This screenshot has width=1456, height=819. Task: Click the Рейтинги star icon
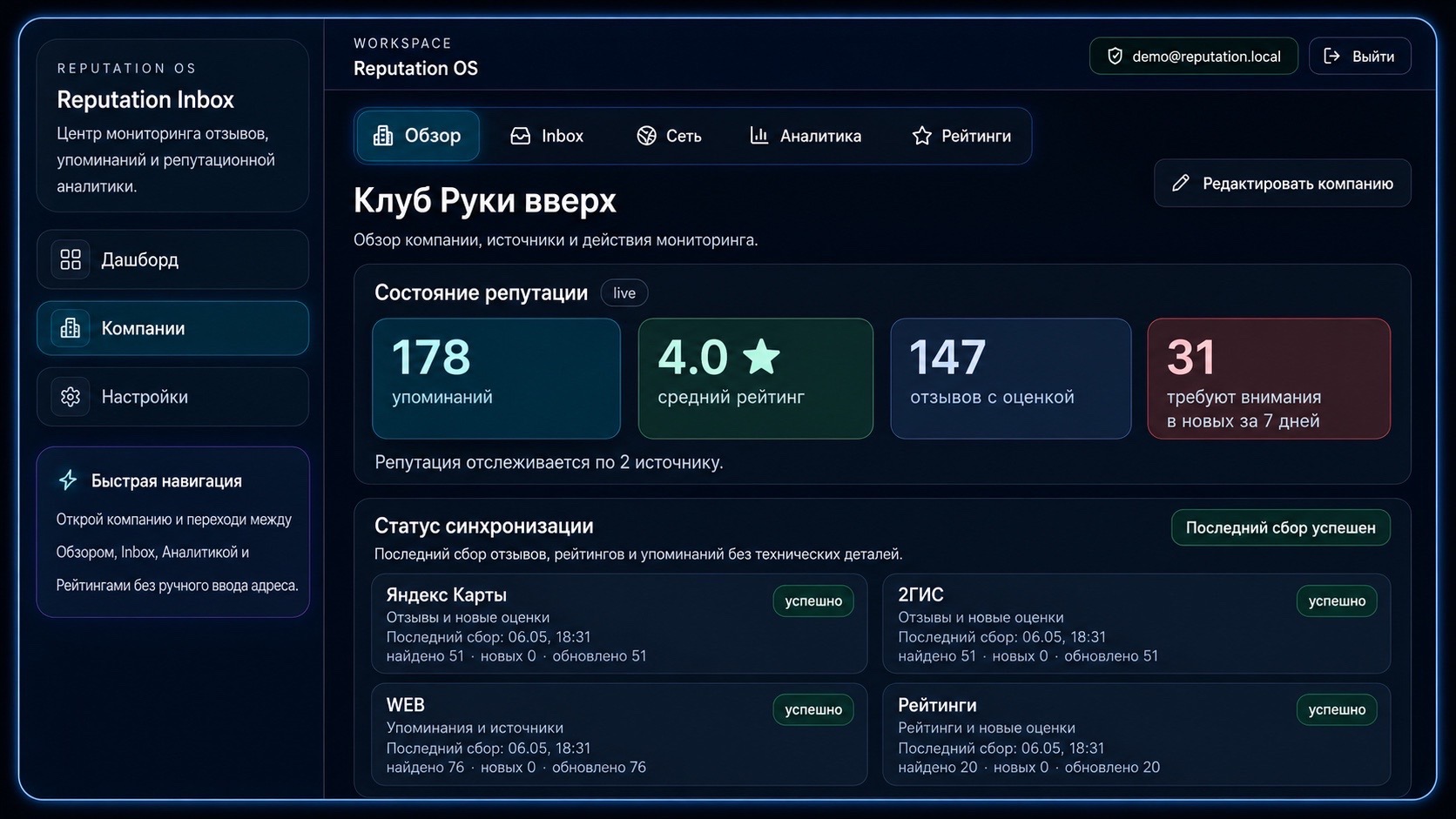(x=922, y=136)
